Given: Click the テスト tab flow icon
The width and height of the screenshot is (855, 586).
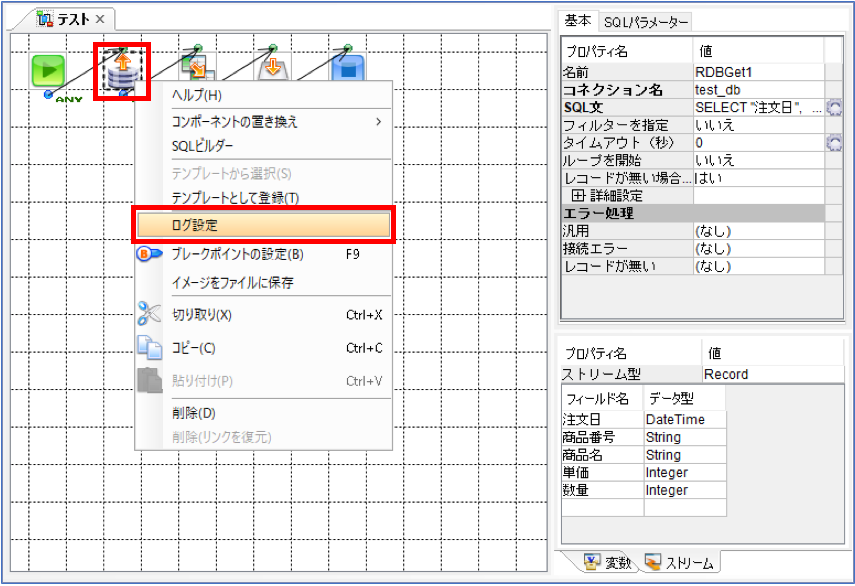Looking at the screenshot, I should 45,20.
